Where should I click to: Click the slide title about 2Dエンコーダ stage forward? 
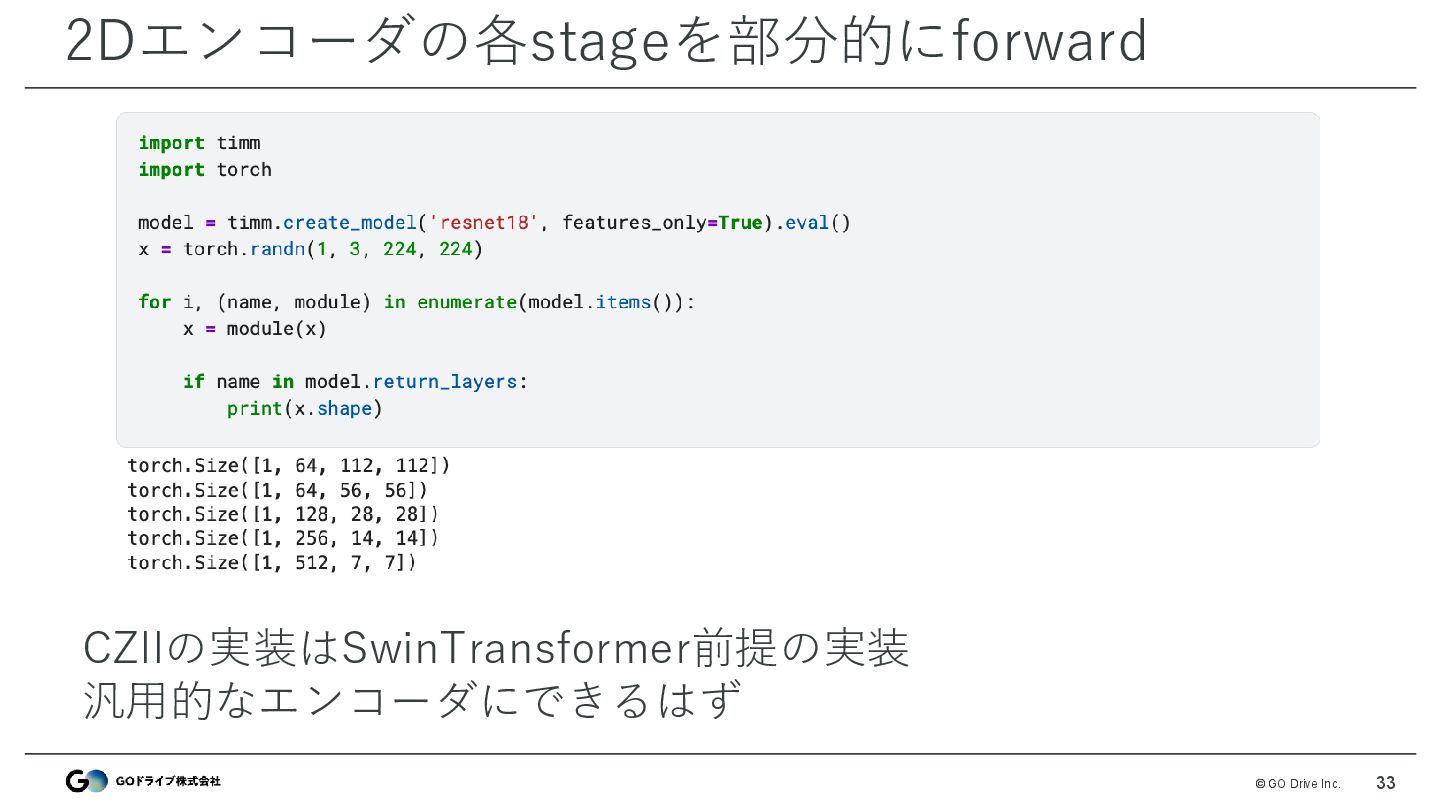pyautogui.click(x=607, y=42)
